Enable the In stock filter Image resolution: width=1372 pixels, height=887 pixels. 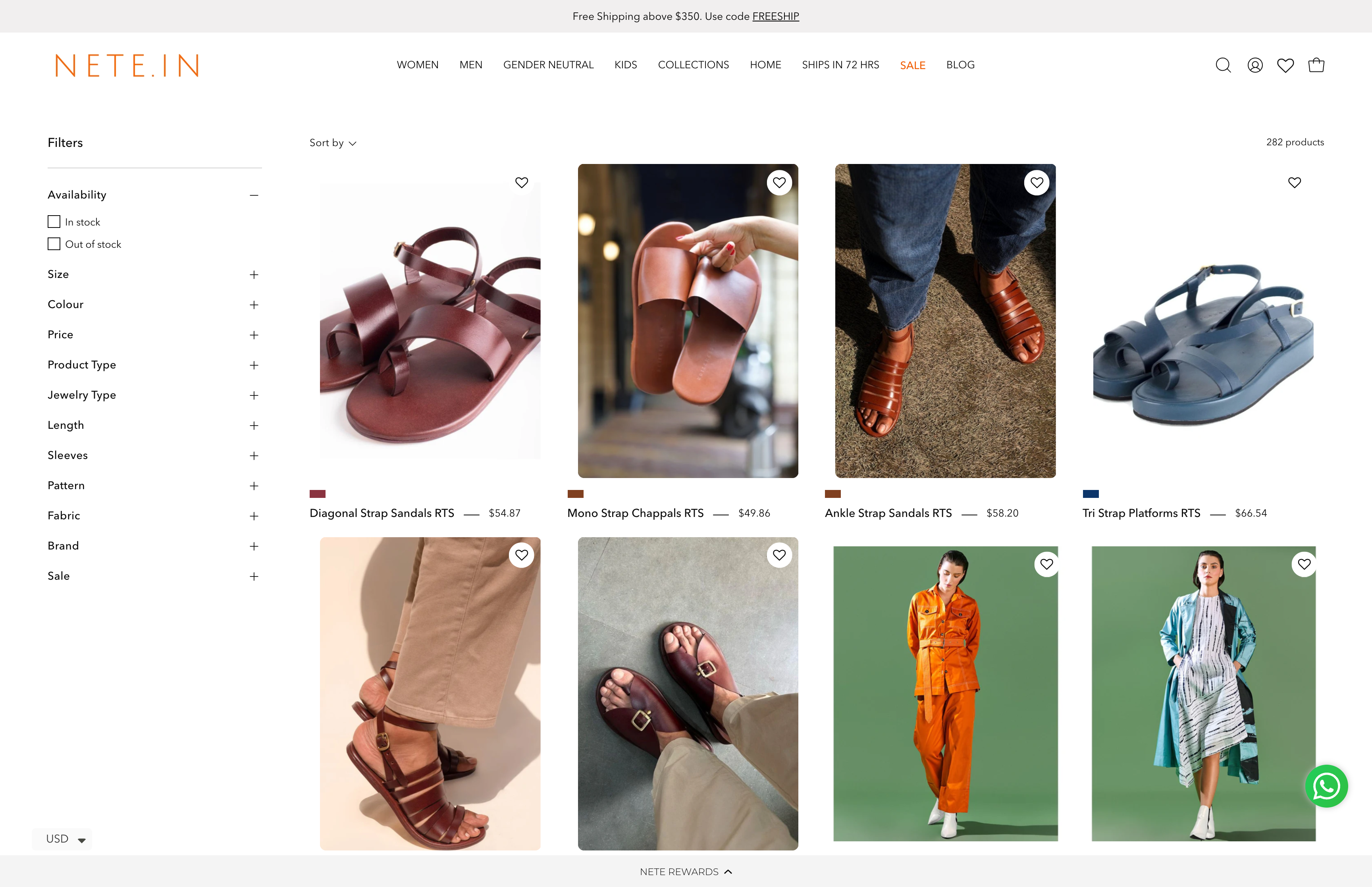pyautogui.click(x=54, y=221)
